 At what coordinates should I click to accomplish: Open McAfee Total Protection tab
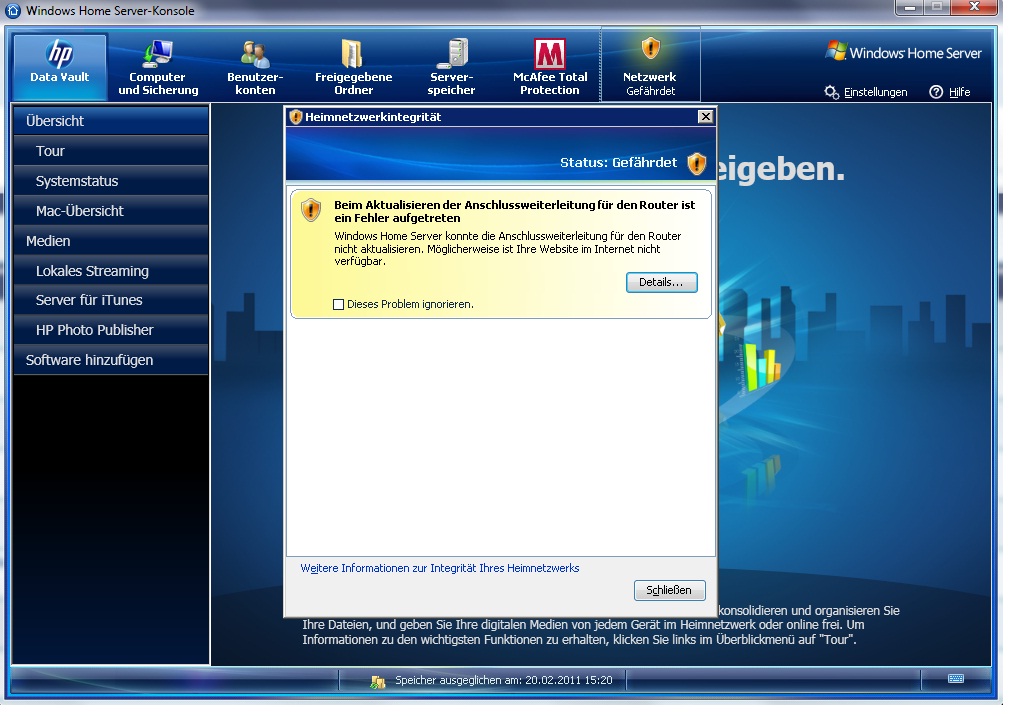point(550,67)
